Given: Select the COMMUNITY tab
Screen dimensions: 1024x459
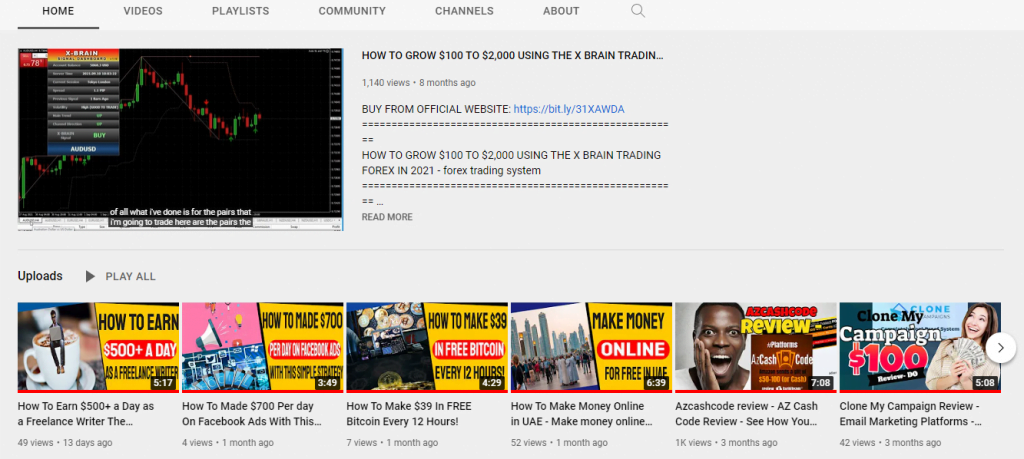Looking at the screenshot, I should pos(352,11).
